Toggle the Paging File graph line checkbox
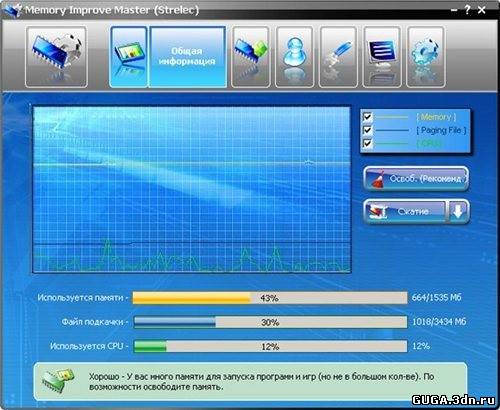The width and height of the screenshot is (500, 410). pos(367,130)
